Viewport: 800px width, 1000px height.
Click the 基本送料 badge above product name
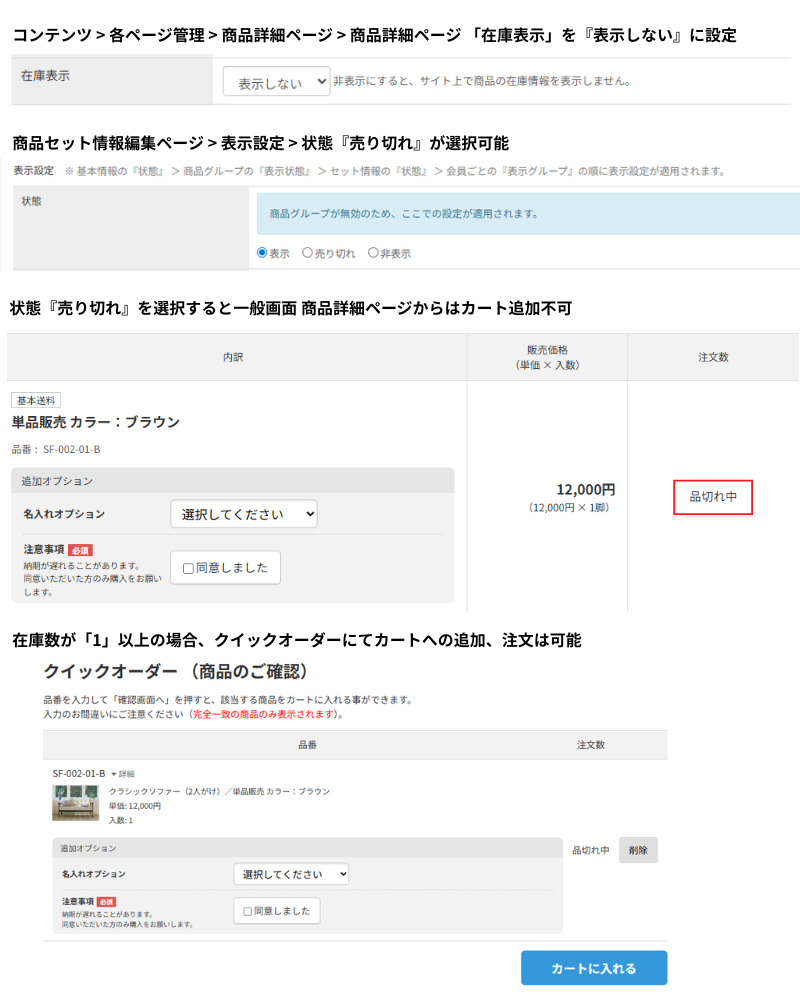click(36, 400)
